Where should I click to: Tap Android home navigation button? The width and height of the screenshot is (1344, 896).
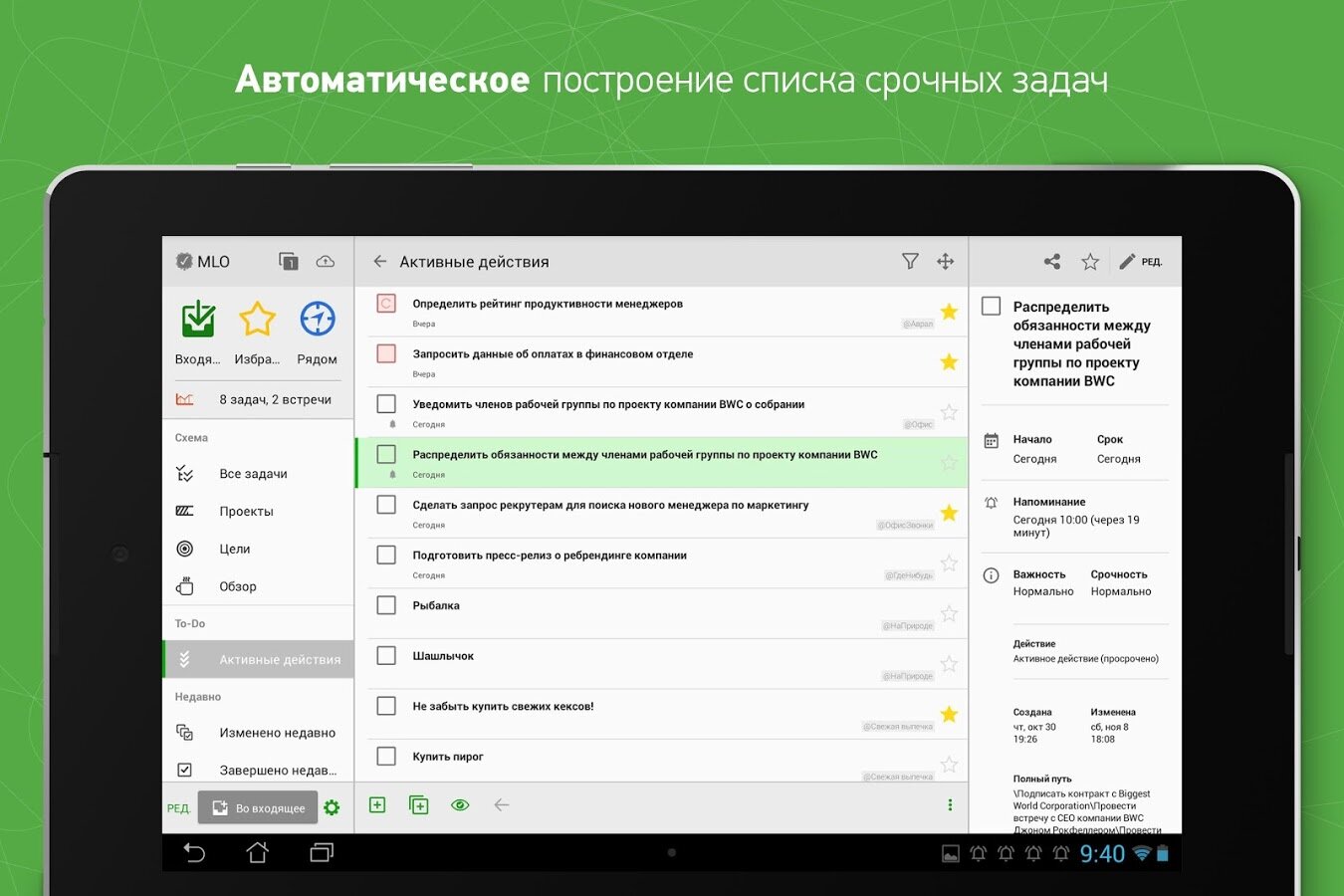pyautogui.click(x=257, y=852)
